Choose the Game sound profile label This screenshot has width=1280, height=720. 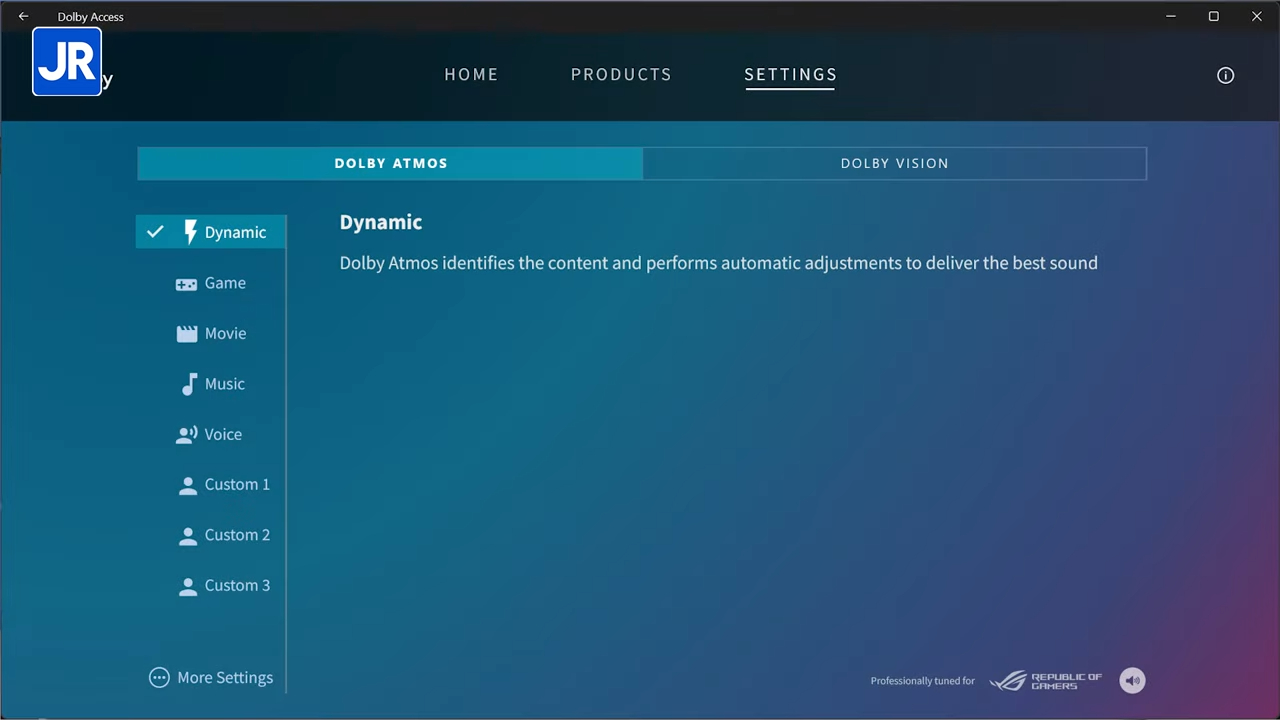pos(225,283)
